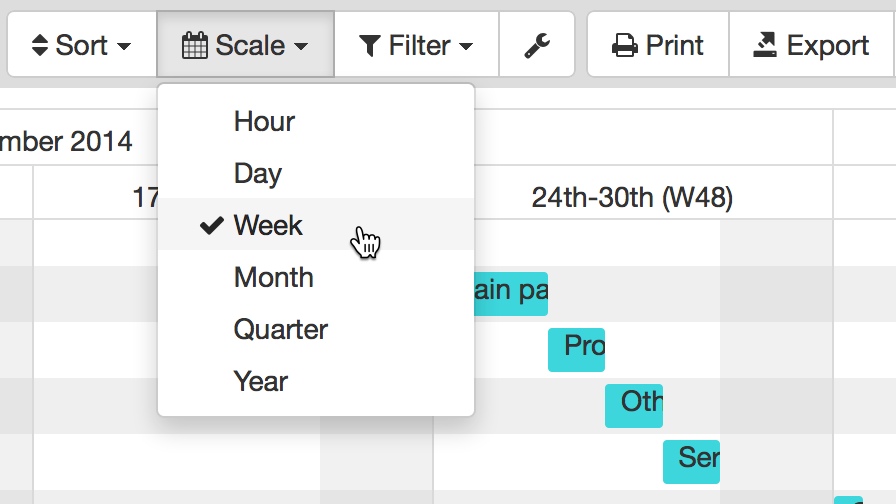Click the cyan 'Pro' task bar
The width and height of the screenshot is (896, 504).
(x=577, y=349)
